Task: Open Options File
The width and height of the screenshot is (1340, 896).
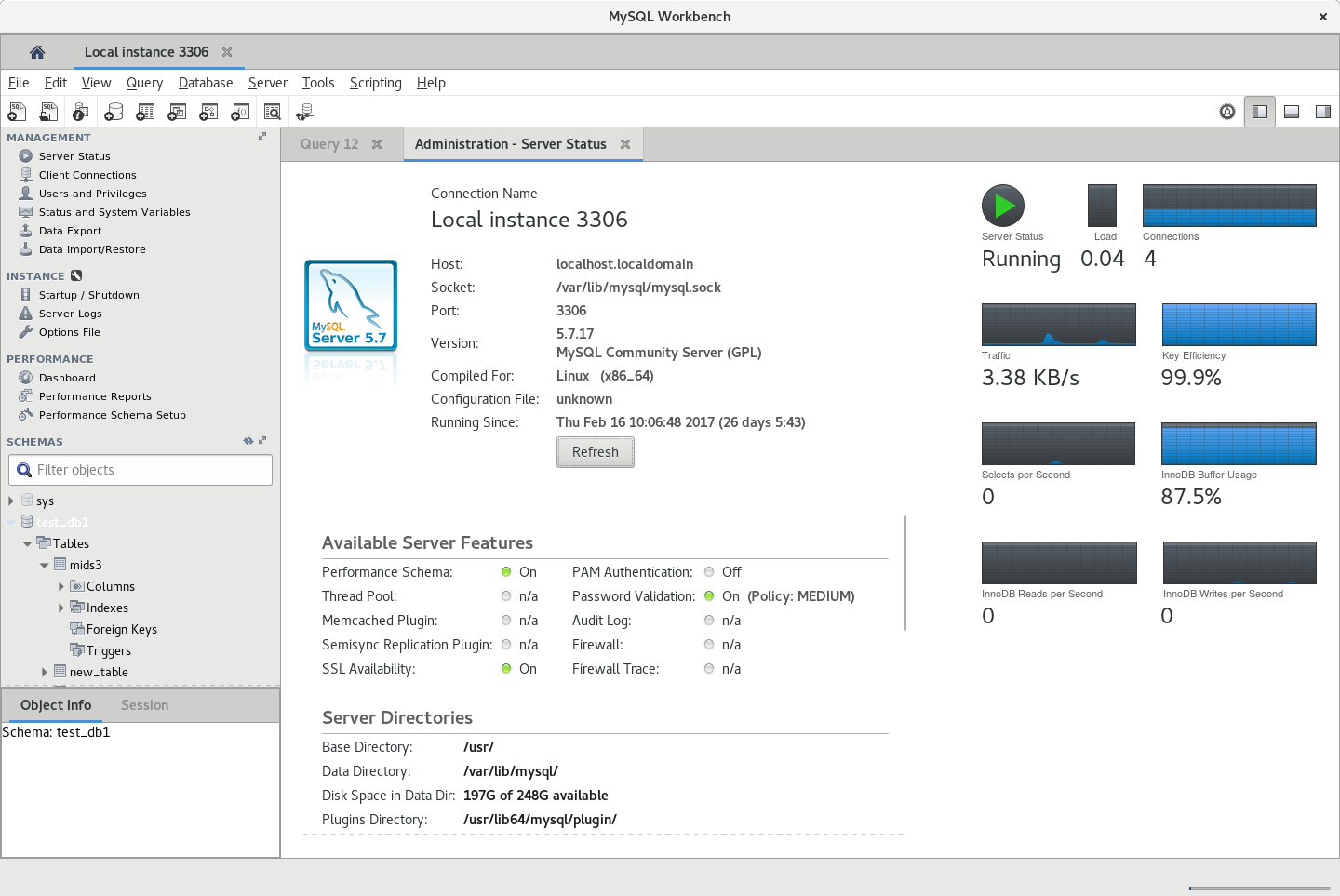Action: coord(70,332)
